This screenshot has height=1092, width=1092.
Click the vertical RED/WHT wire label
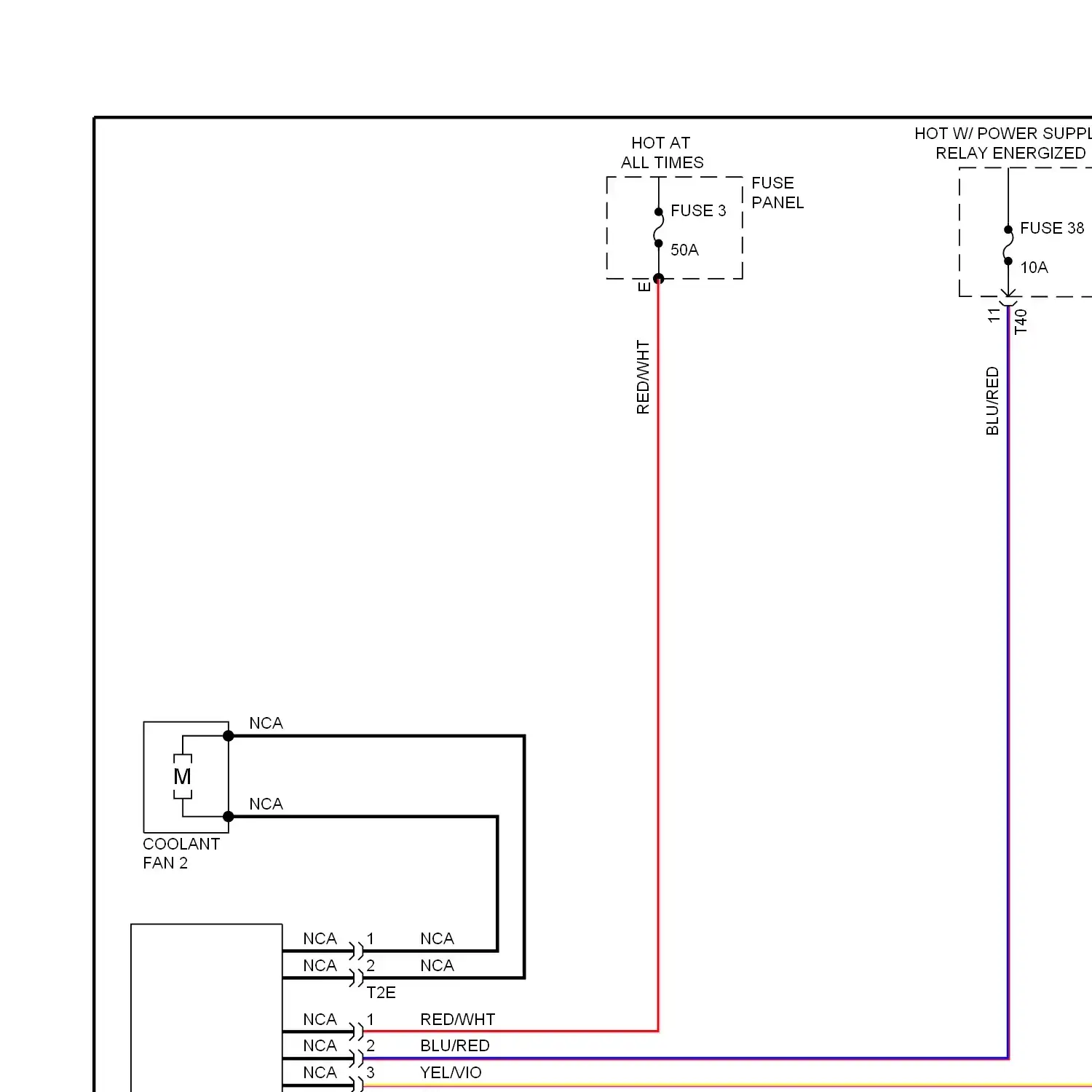[643, 377]
